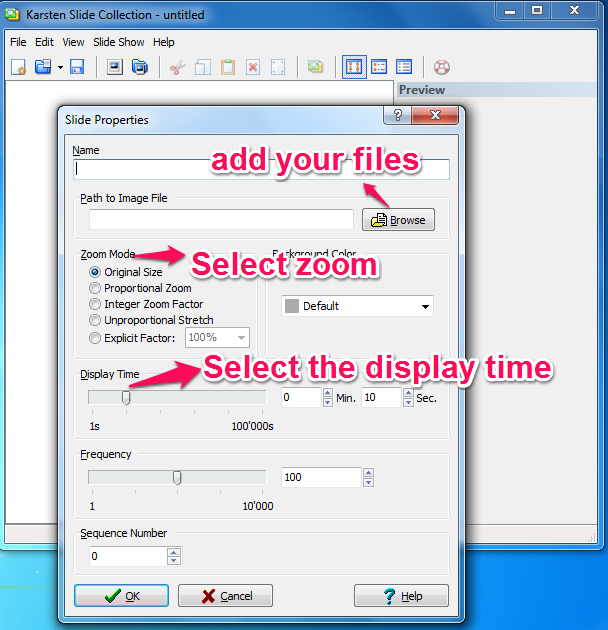Add a single slide image icon

(x=115, y=67)
